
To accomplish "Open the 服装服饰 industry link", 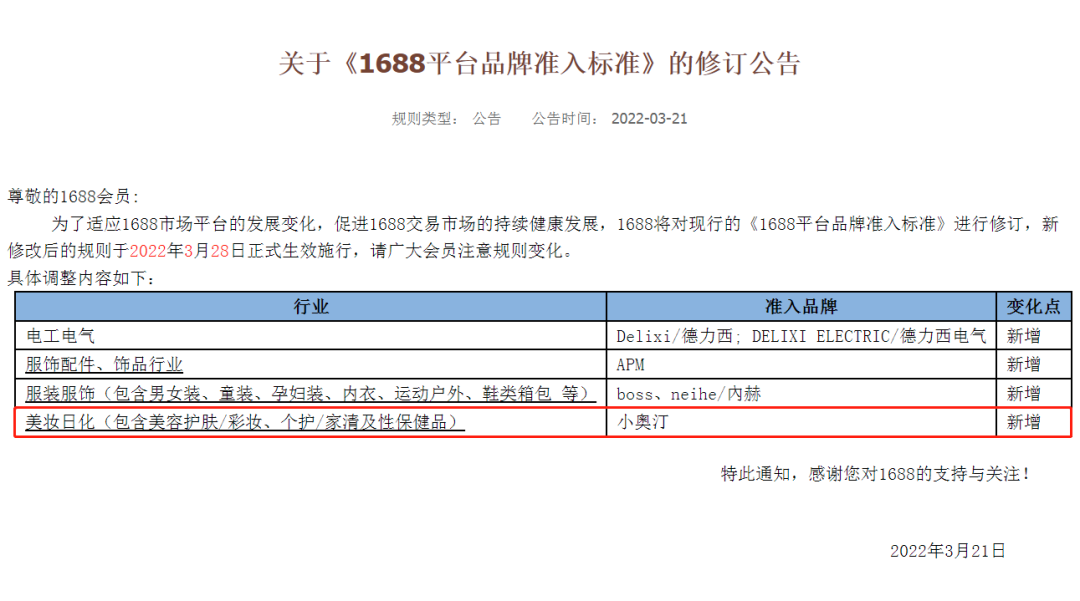I will [x=310, y=394].
